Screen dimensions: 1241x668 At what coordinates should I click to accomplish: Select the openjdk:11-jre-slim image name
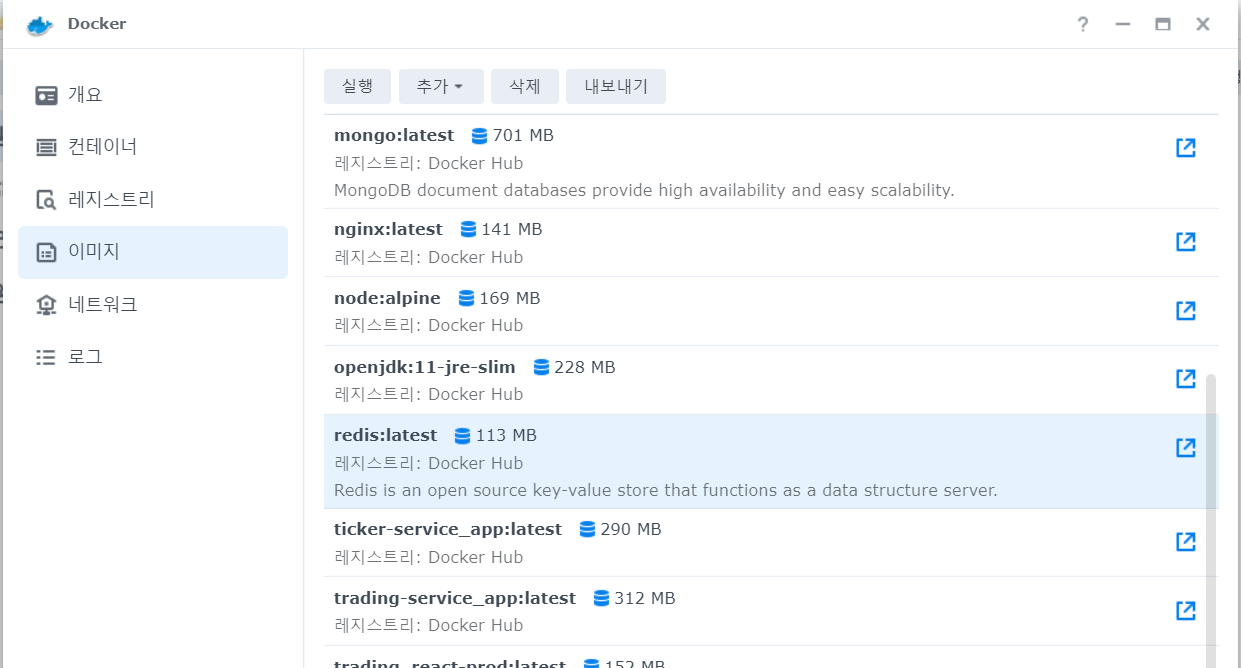click(425, 367)
